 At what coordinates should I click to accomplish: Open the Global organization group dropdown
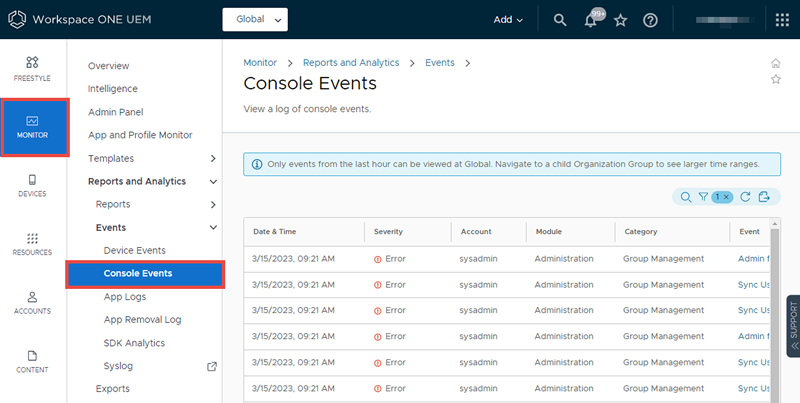tap(255, 19)
